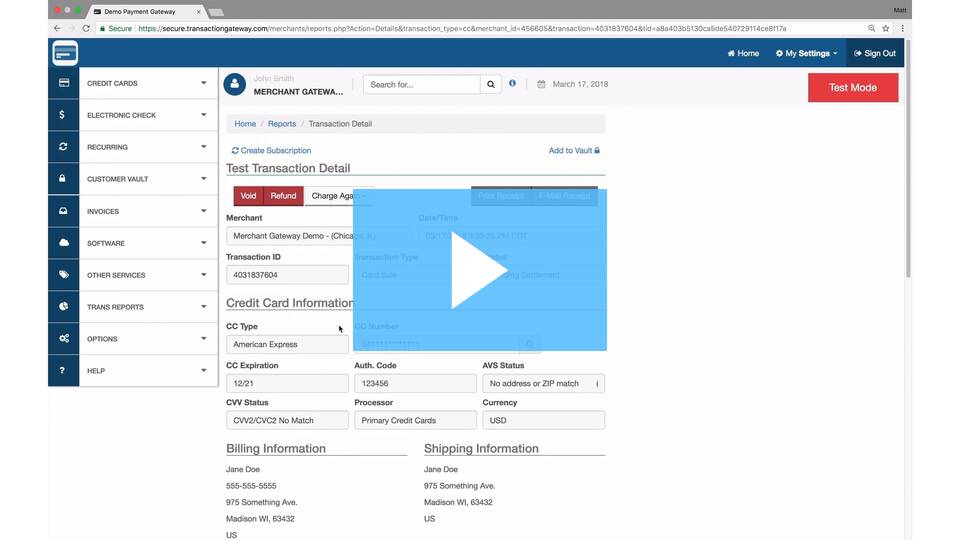This screenshot has height=540, width=960.
Task: Click the Other Services tags icon
Action: pos(64,274)
